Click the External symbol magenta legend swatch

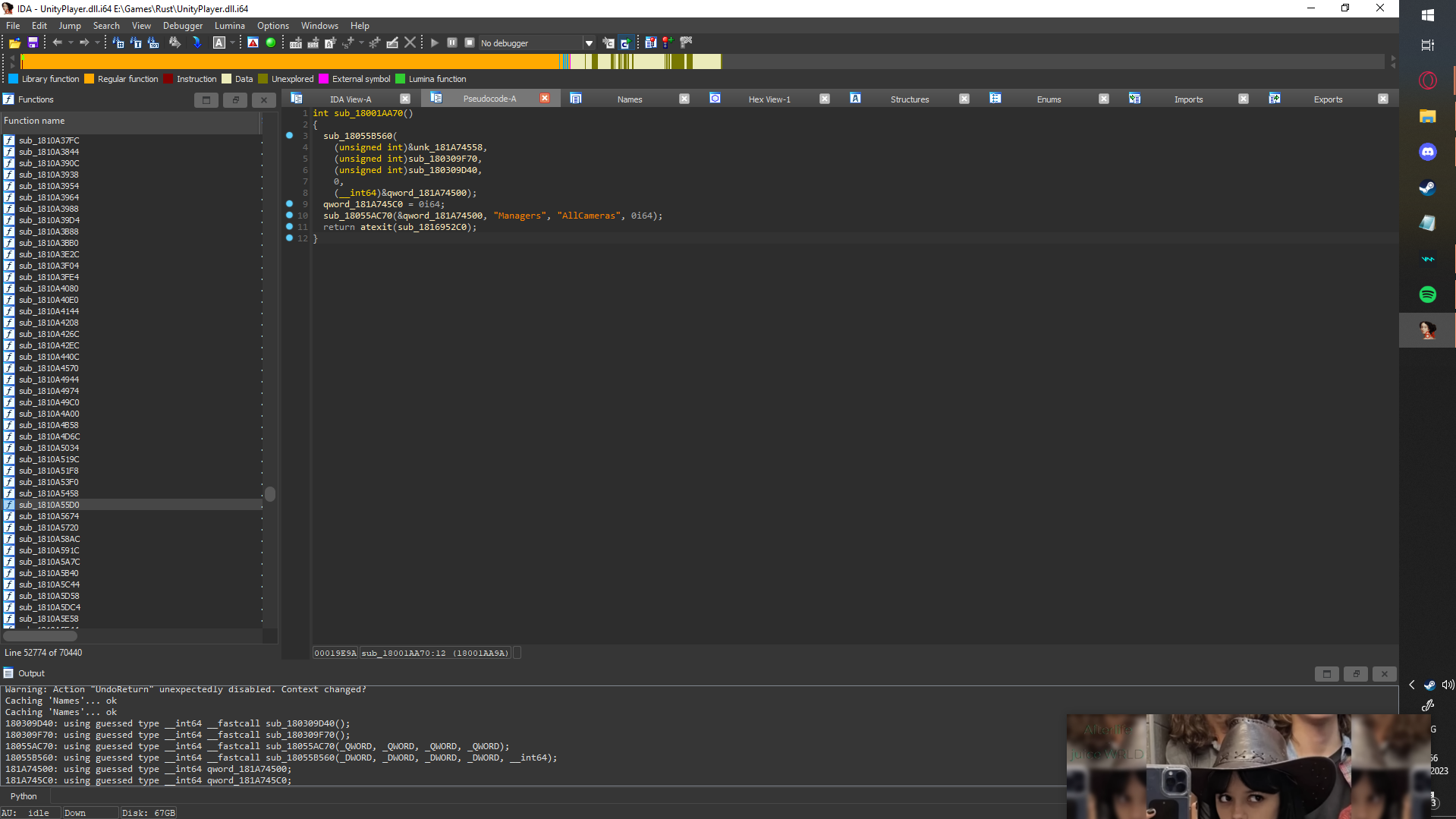click(324, 79)
